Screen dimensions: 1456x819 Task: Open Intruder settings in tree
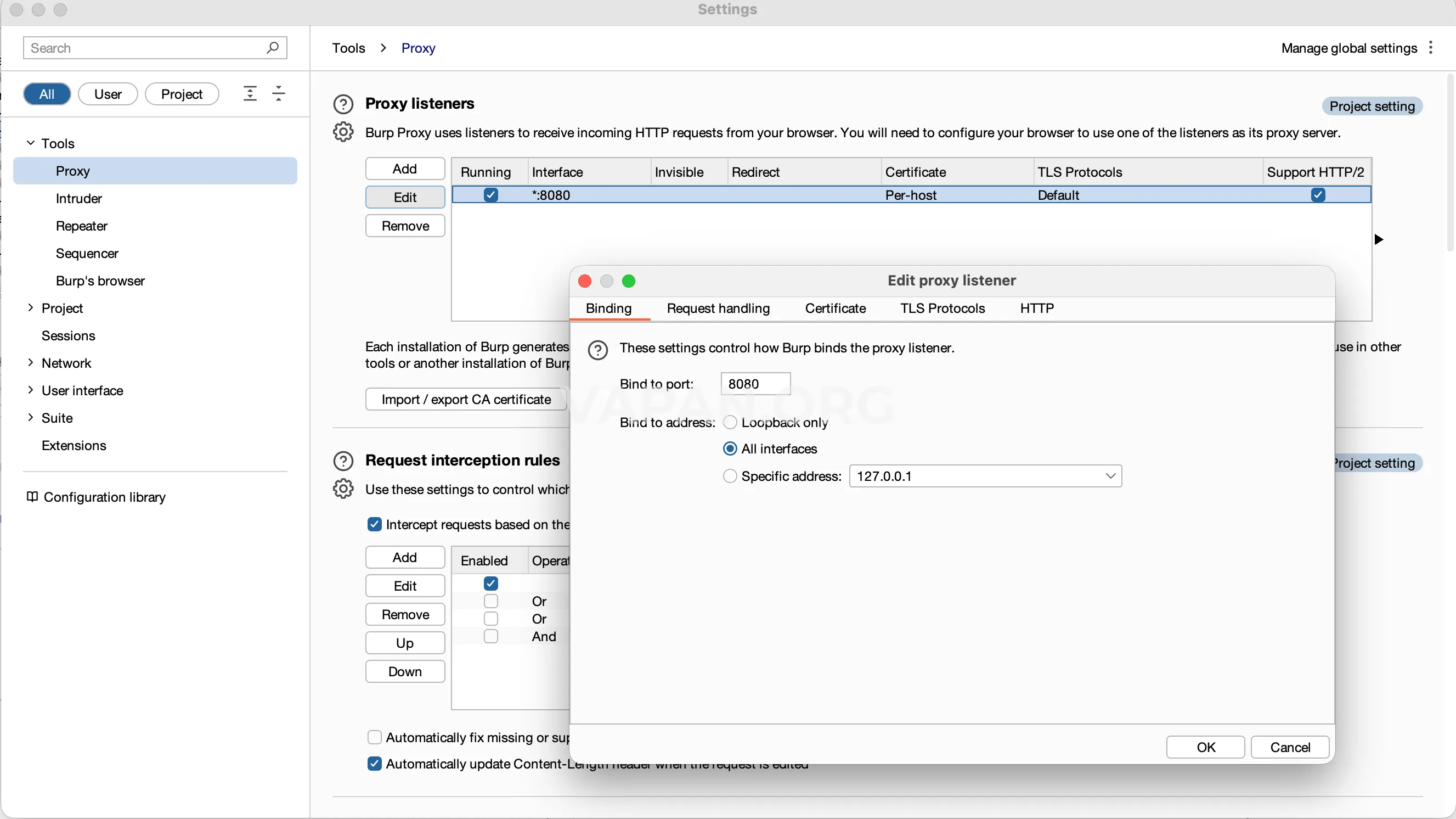coord(78,199)
